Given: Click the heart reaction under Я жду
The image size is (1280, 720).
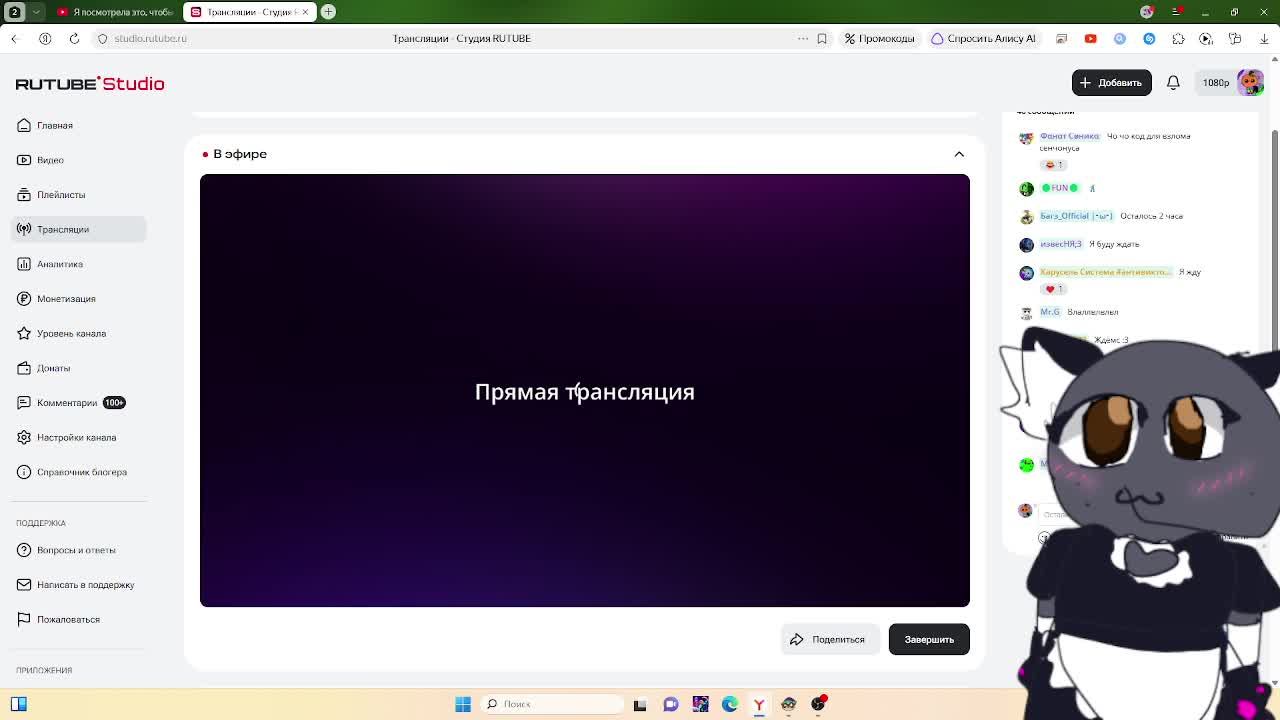Looking at the screenshot, I should click(x=1053, y=289).
